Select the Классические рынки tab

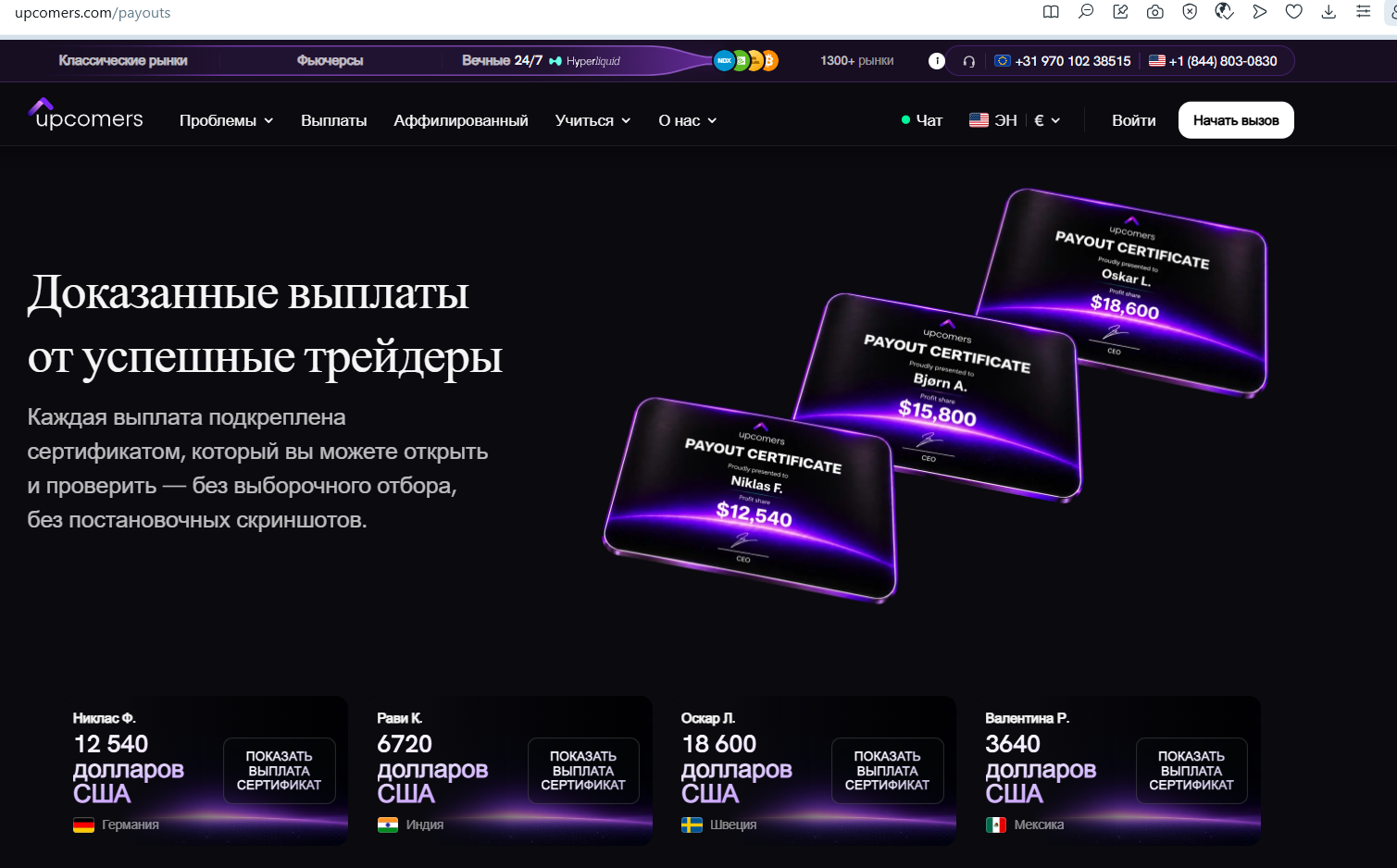123,61
